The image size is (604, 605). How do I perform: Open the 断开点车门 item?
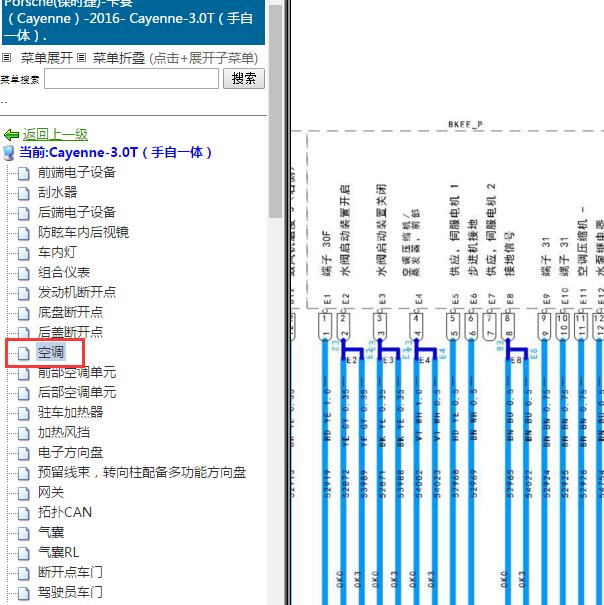(x=71, y=572)
